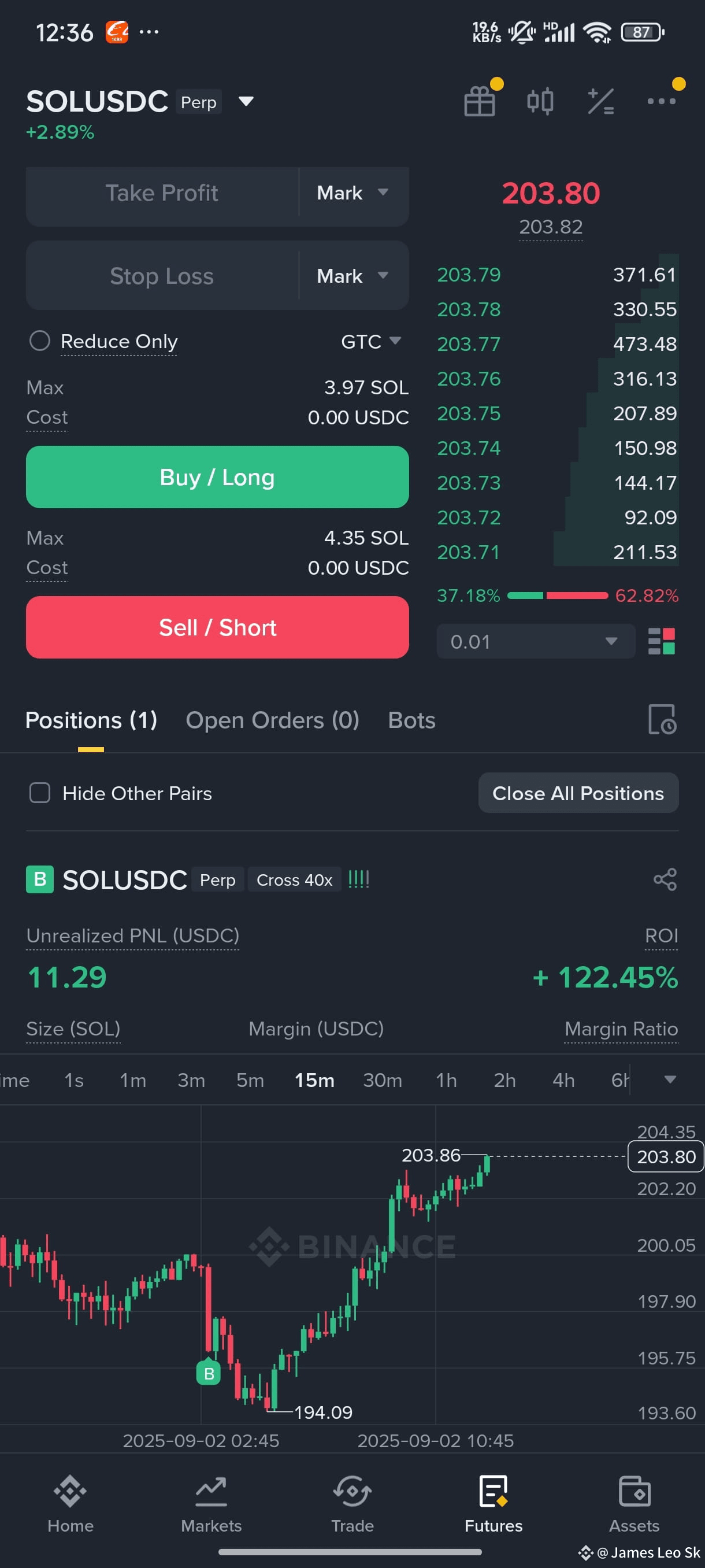Check the Hide Other Pairs box
705x1568 pixels.
[x=40, y=793]
